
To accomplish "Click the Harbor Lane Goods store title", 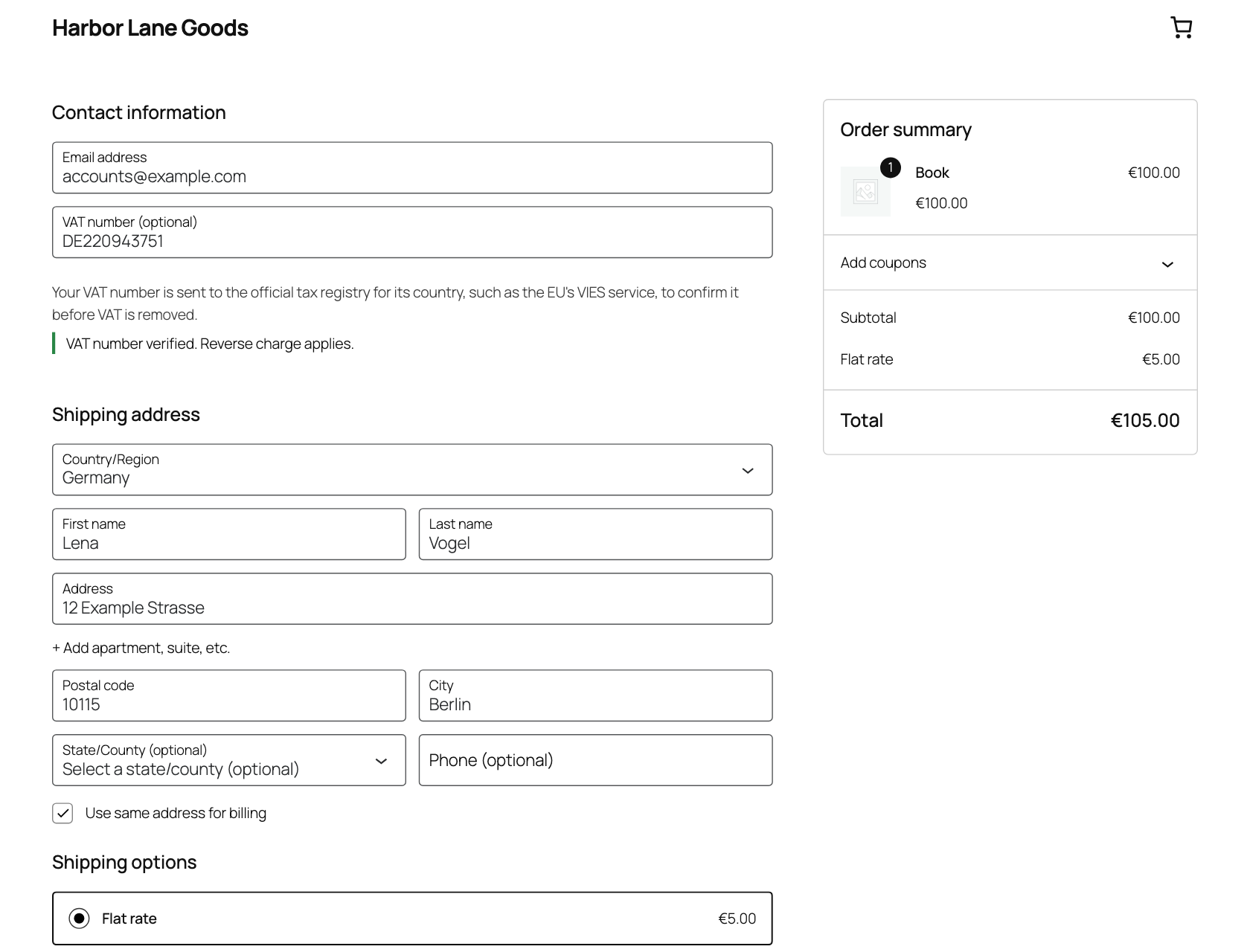I will pyautogui.click(x=150, y=28).
